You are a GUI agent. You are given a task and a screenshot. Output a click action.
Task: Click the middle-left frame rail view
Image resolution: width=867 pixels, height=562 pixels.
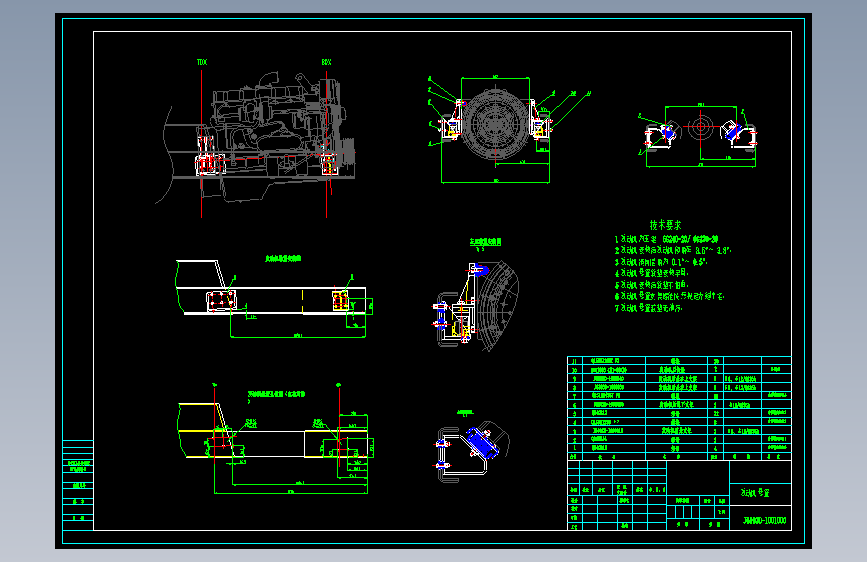click(x=274, y=299)
